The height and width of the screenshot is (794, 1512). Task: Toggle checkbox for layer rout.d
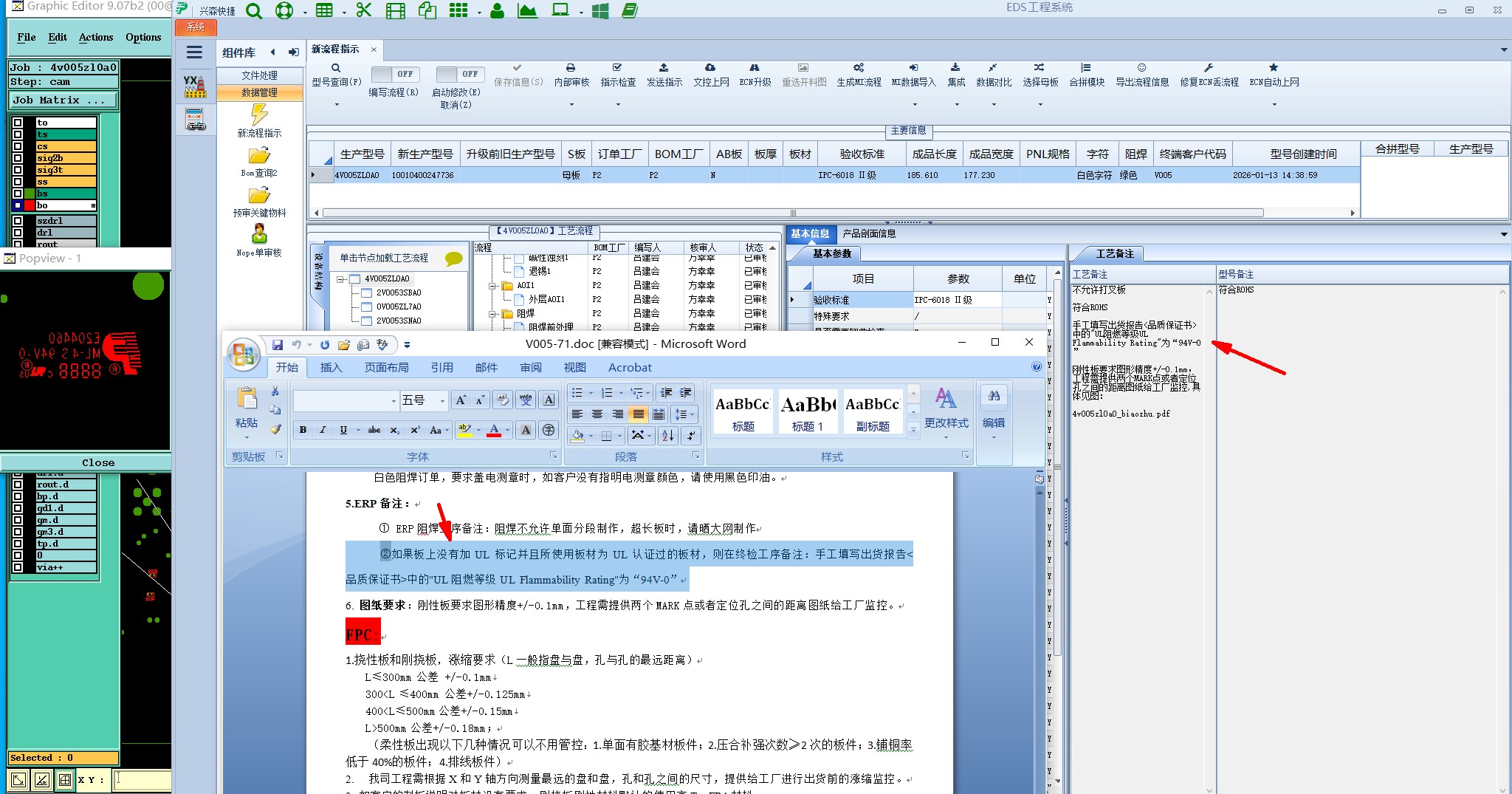[x=18, y=485]
